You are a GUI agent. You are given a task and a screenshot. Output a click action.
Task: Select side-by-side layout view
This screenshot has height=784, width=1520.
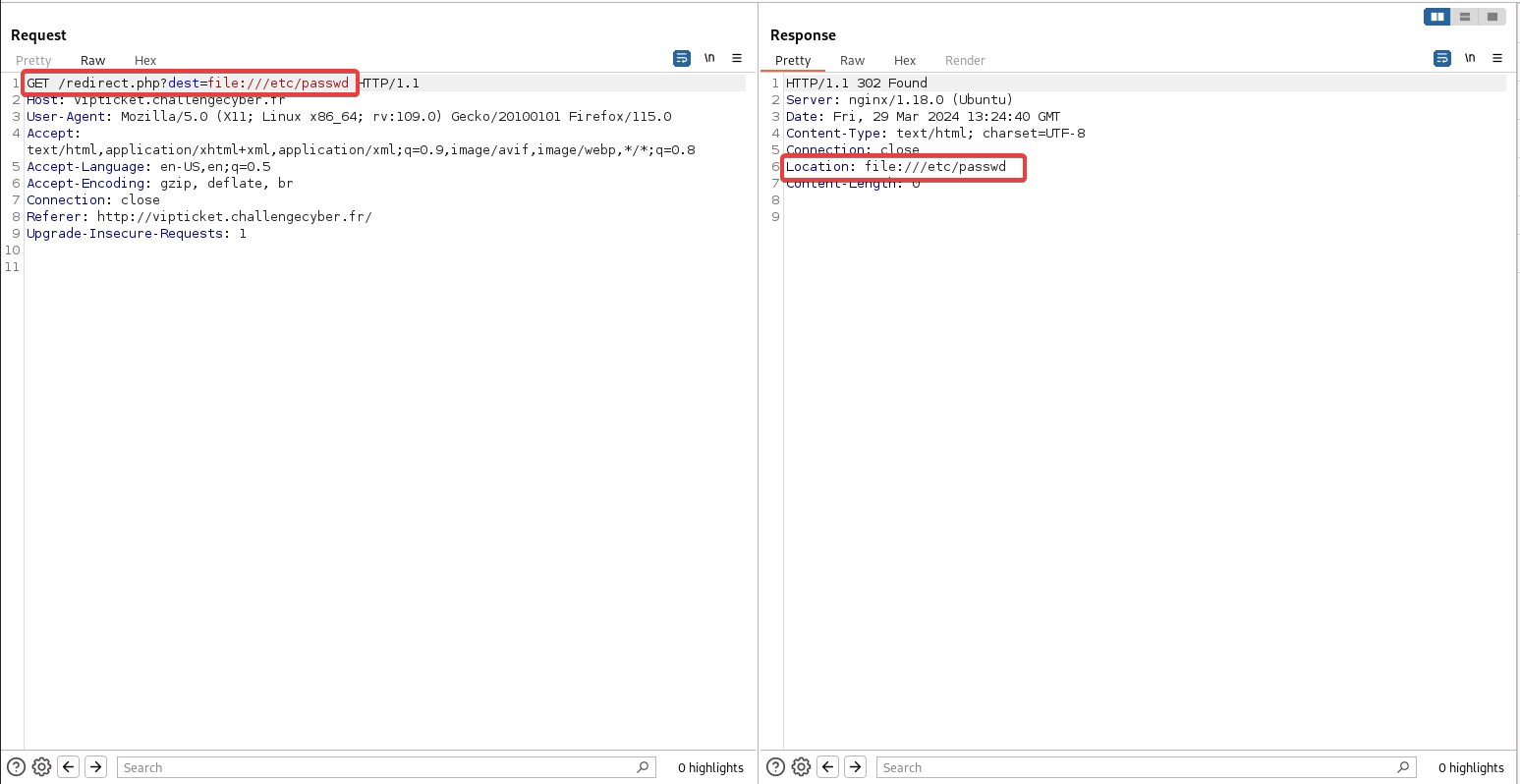1437,17
